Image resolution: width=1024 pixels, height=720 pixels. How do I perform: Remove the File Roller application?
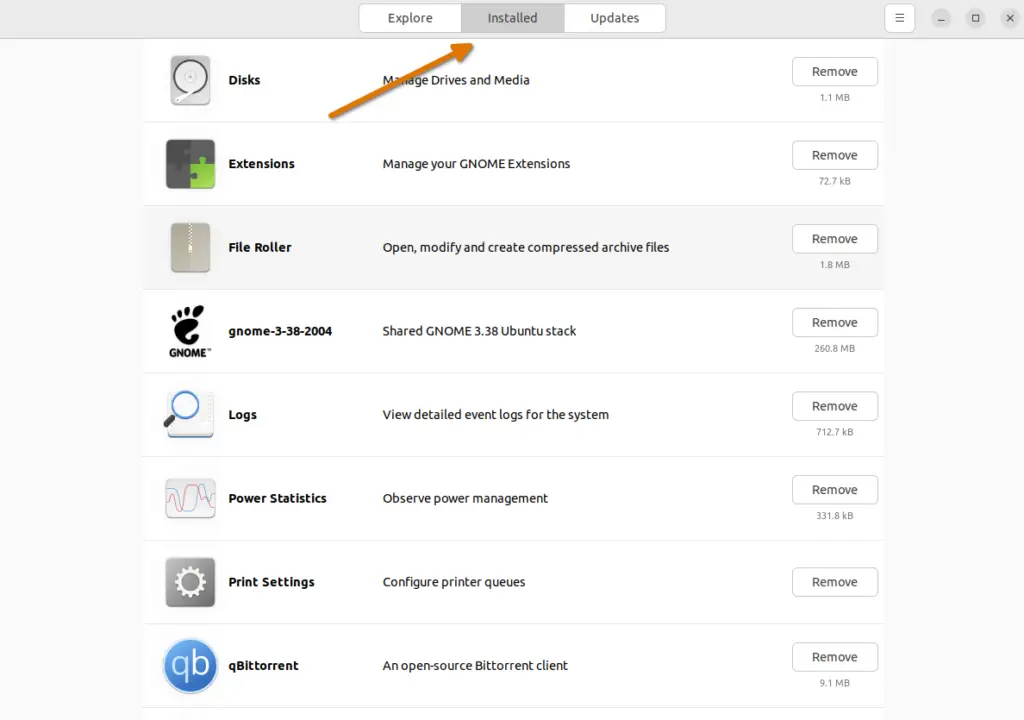[x=835, y=238]
